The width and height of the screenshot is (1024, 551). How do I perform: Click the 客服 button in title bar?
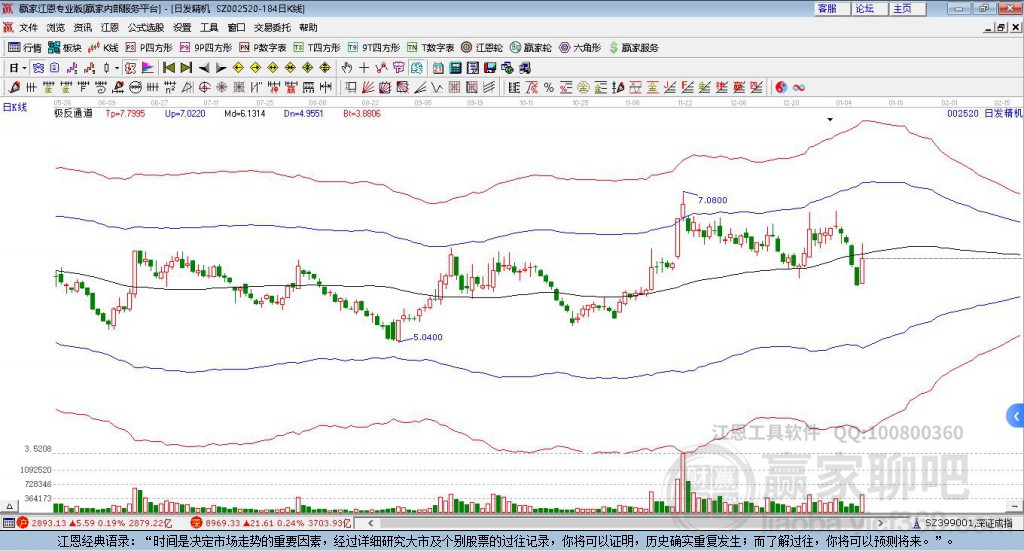pos(831,8)
